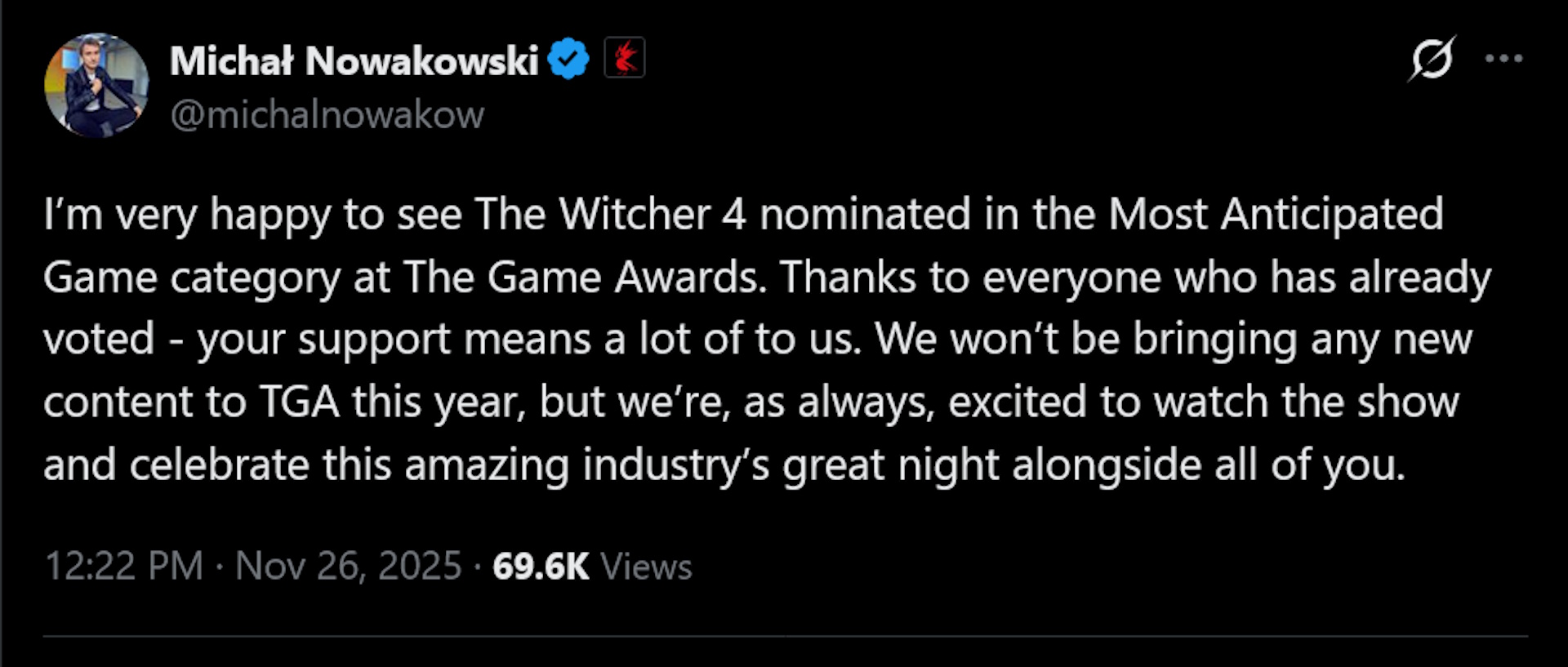
Task: Open the Grok slashed-circle icon
Action: point(1431,59)
